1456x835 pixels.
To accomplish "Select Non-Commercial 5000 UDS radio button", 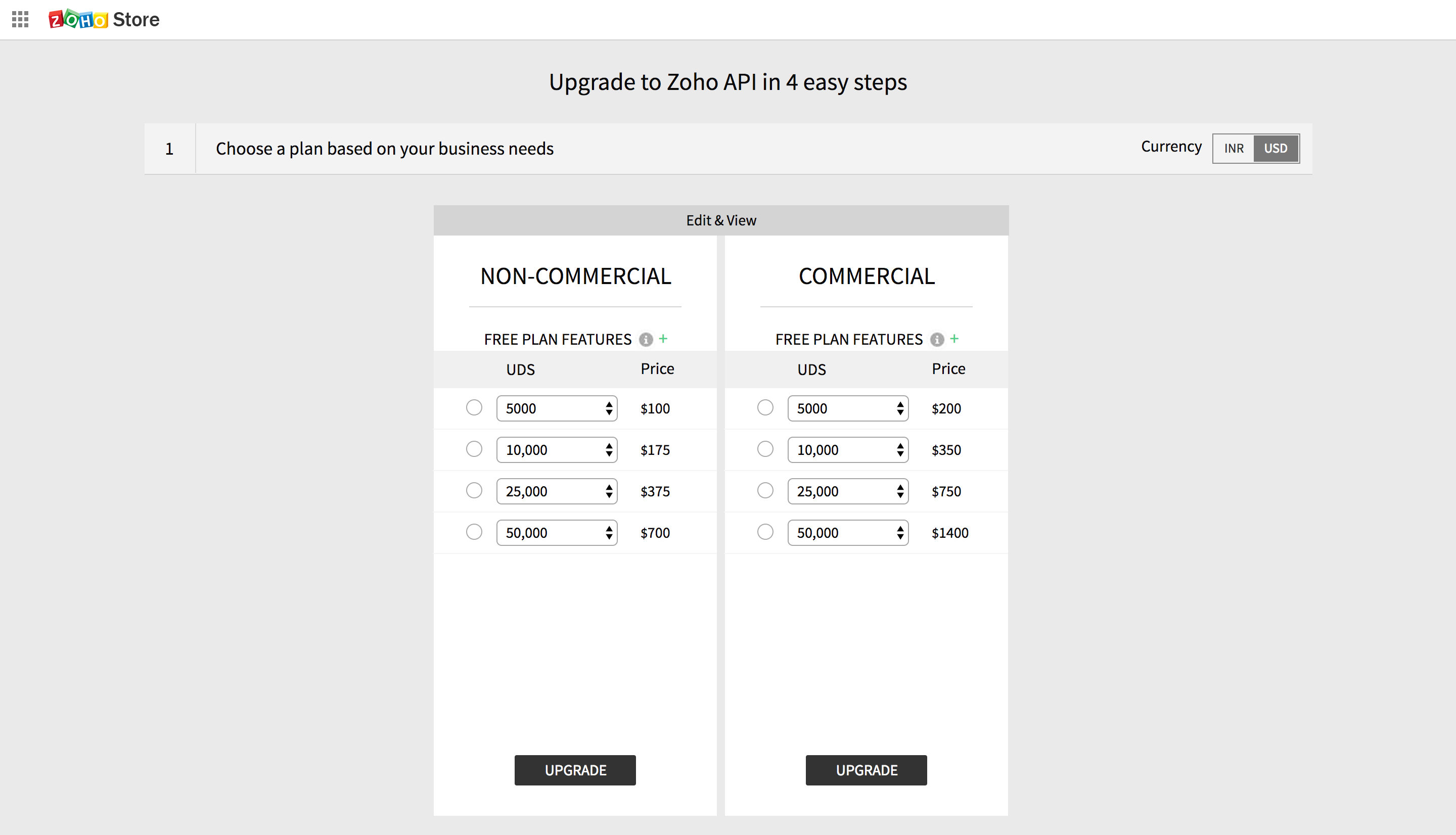I will click(x=474, y=408).
